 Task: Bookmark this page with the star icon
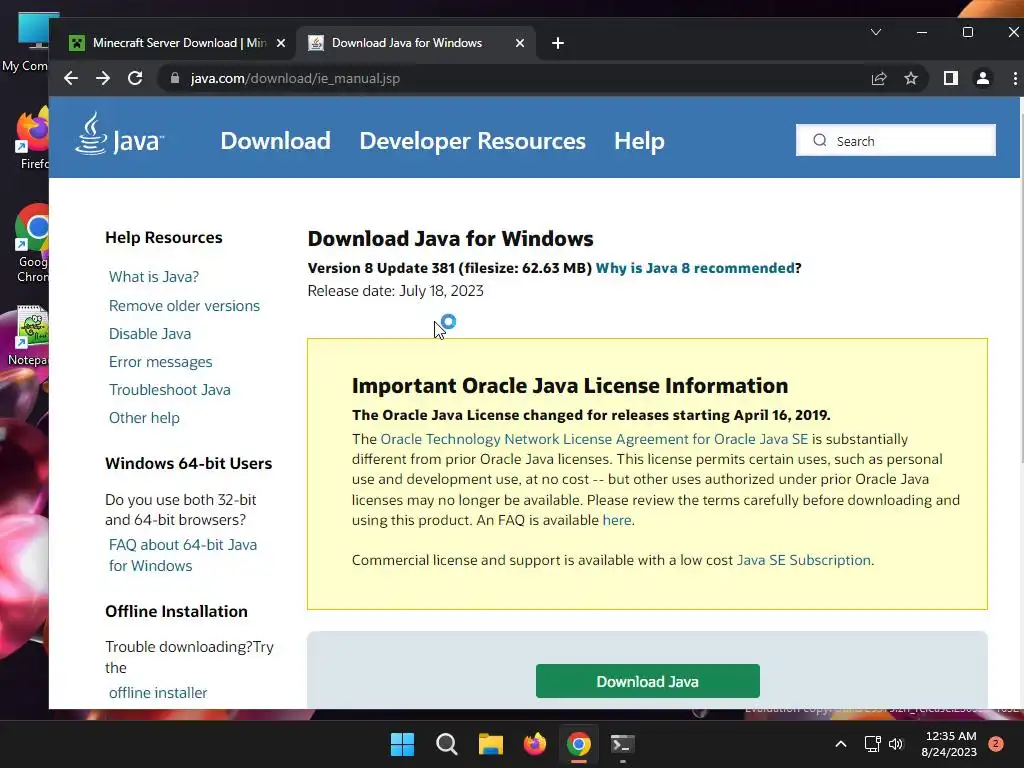click(x=911, y=78)
